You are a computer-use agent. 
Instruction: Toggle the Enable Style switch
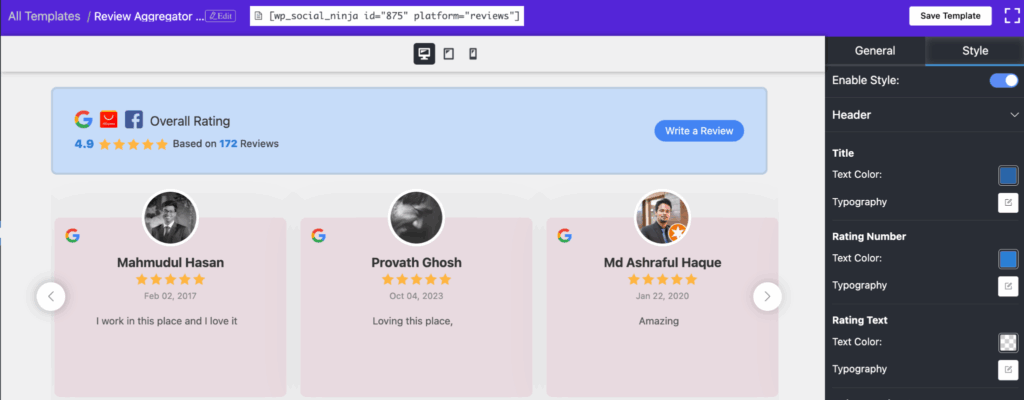[1004, 80]
